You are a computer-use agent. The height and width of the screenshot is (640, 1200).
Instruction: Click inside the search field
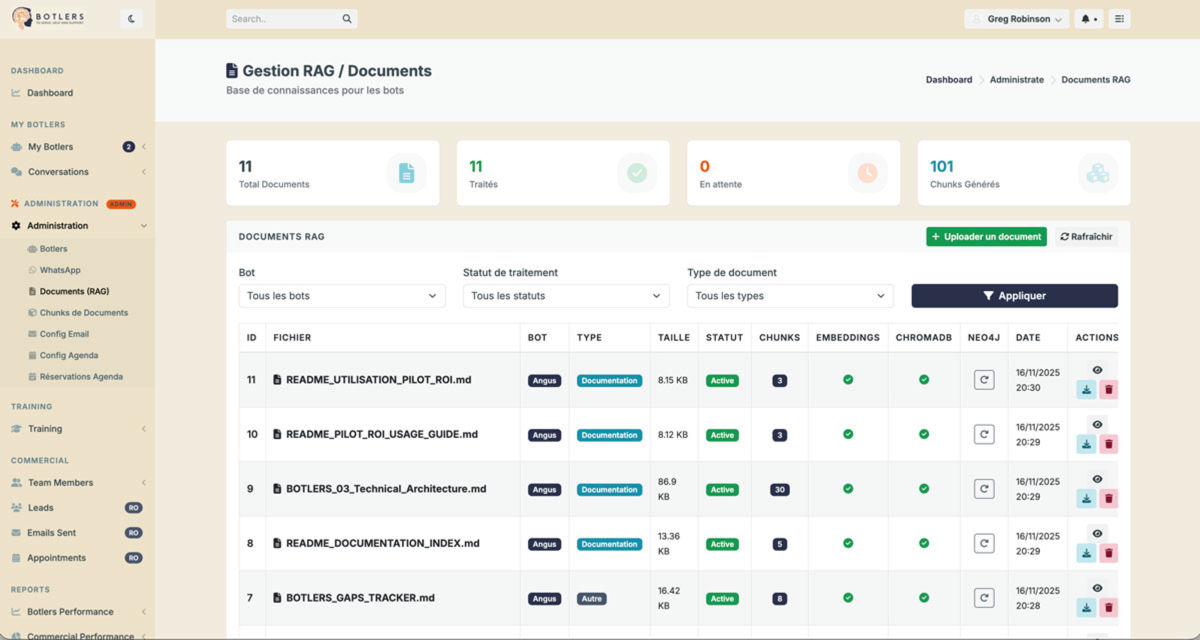[285, 18]
